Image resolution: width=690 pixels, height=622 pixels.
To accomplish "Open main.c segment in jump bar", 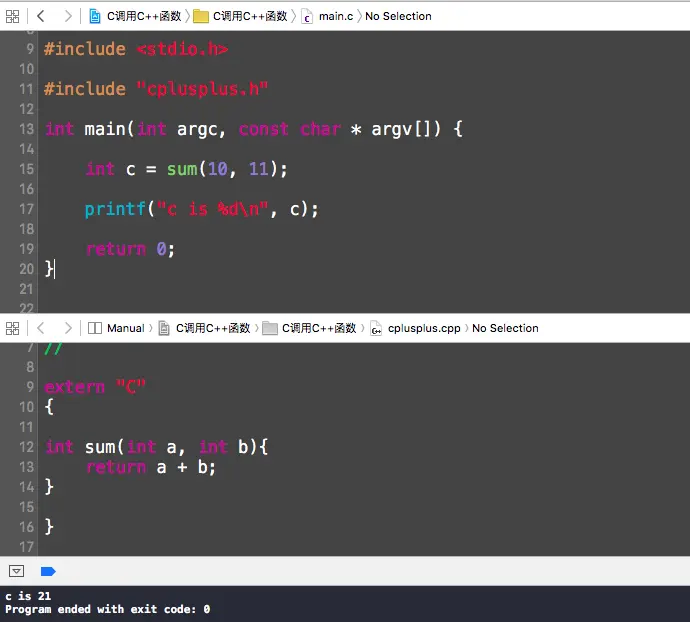I will [336, 16].
